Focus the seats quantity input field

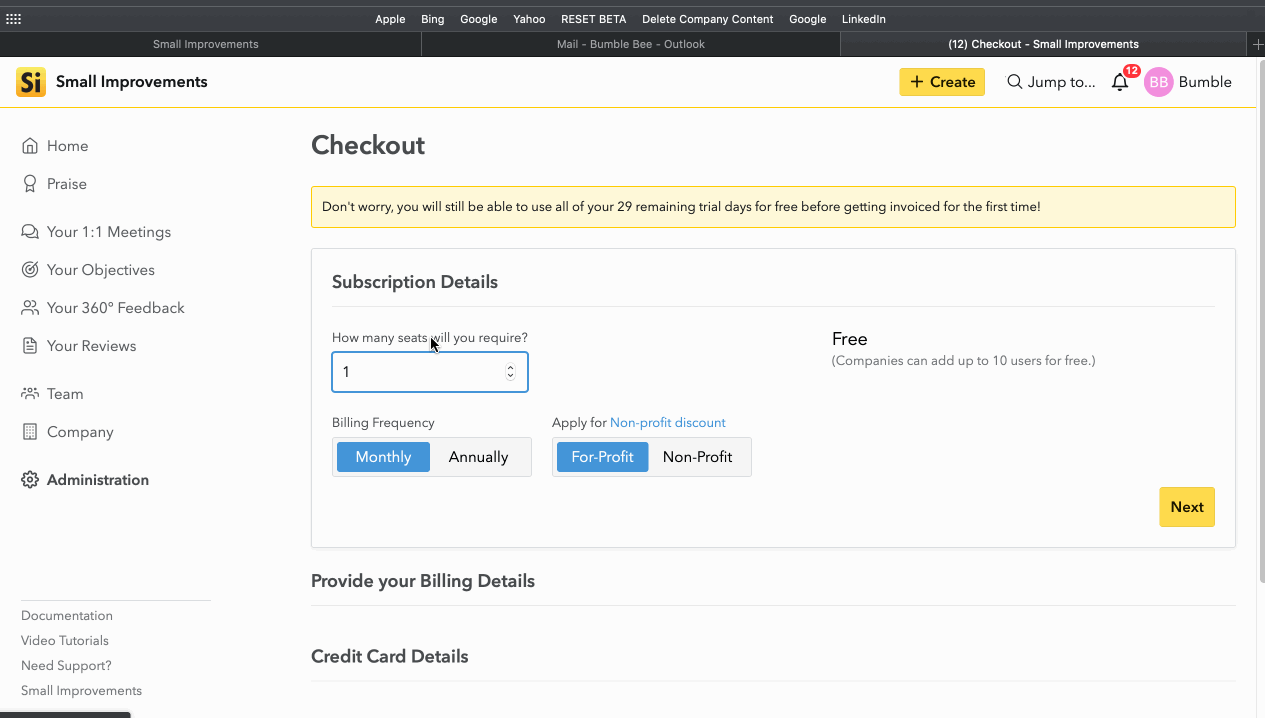(x=429, y=372)
